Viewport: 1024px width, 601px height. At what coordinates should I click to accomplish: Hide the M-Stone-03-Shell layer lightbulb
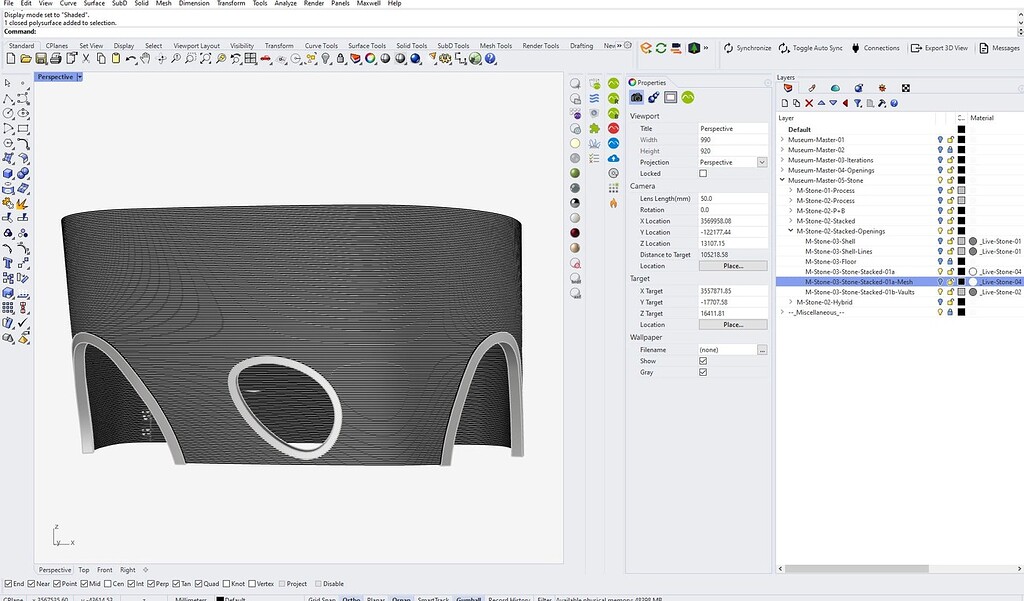tap(940, 241)
